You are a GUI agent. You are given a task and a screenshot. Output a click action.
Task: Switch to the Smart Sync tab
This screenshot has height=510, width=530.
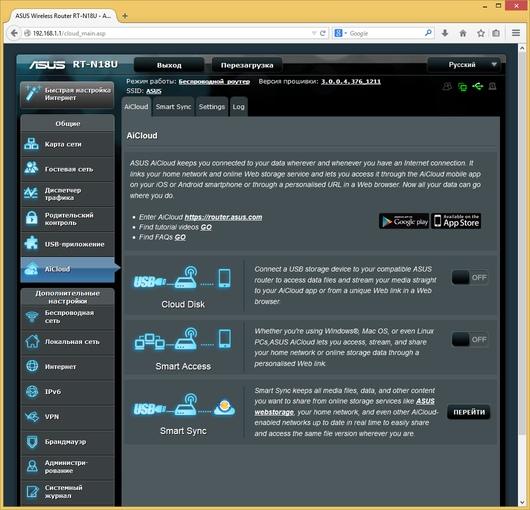pos(173,107)
